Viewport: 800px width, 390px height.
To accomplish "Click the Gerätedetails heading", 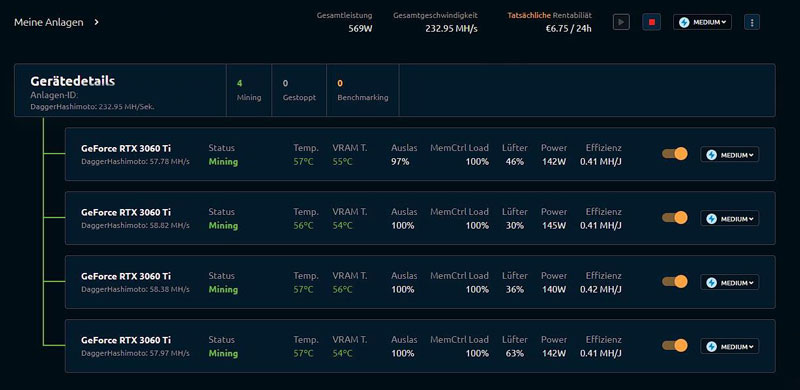I will click(x=72, y=81).
